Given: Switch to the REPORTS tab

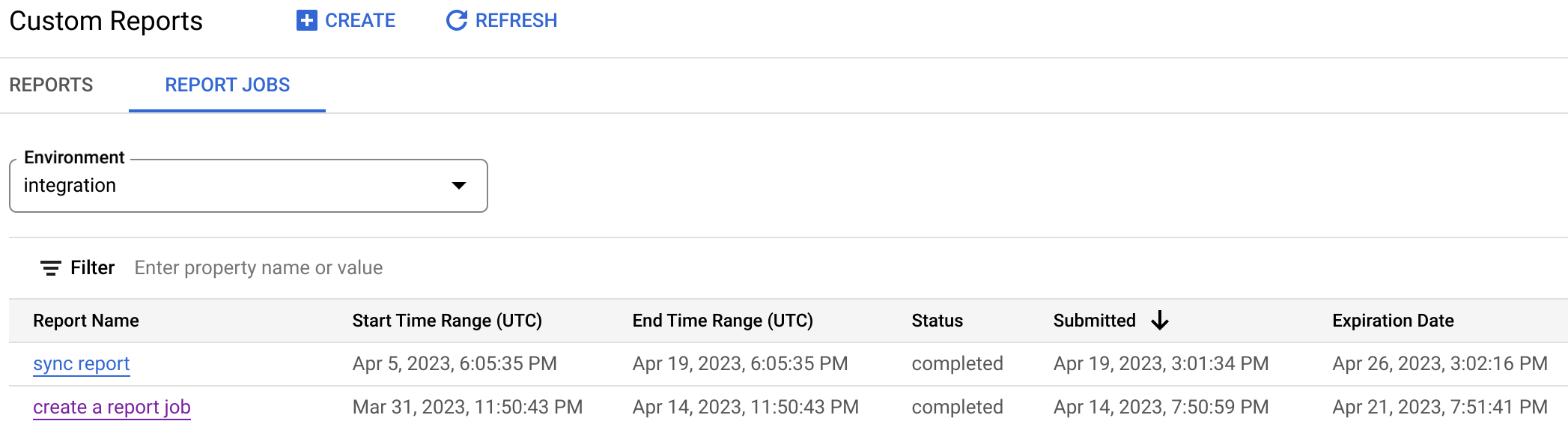Looking at the screenshot, I should (51, 85).
